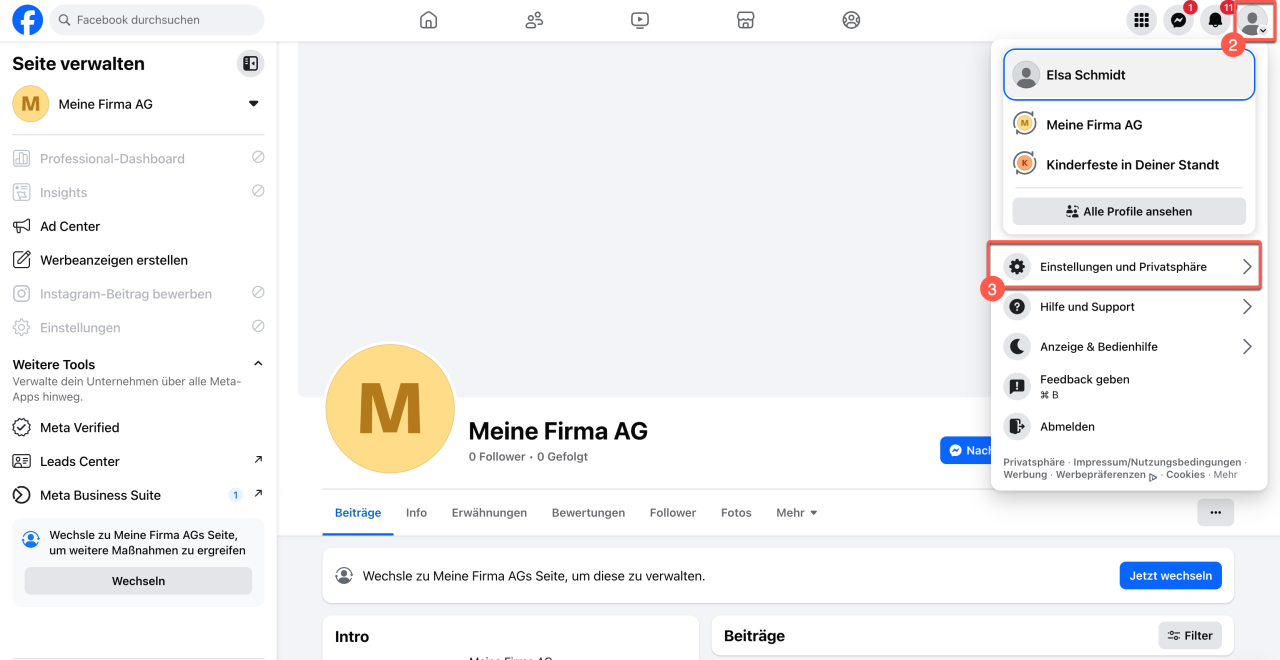The image size is (1280, 660).
Task: Open the Filter button for Beiträge
Action: pos(1190,636)
